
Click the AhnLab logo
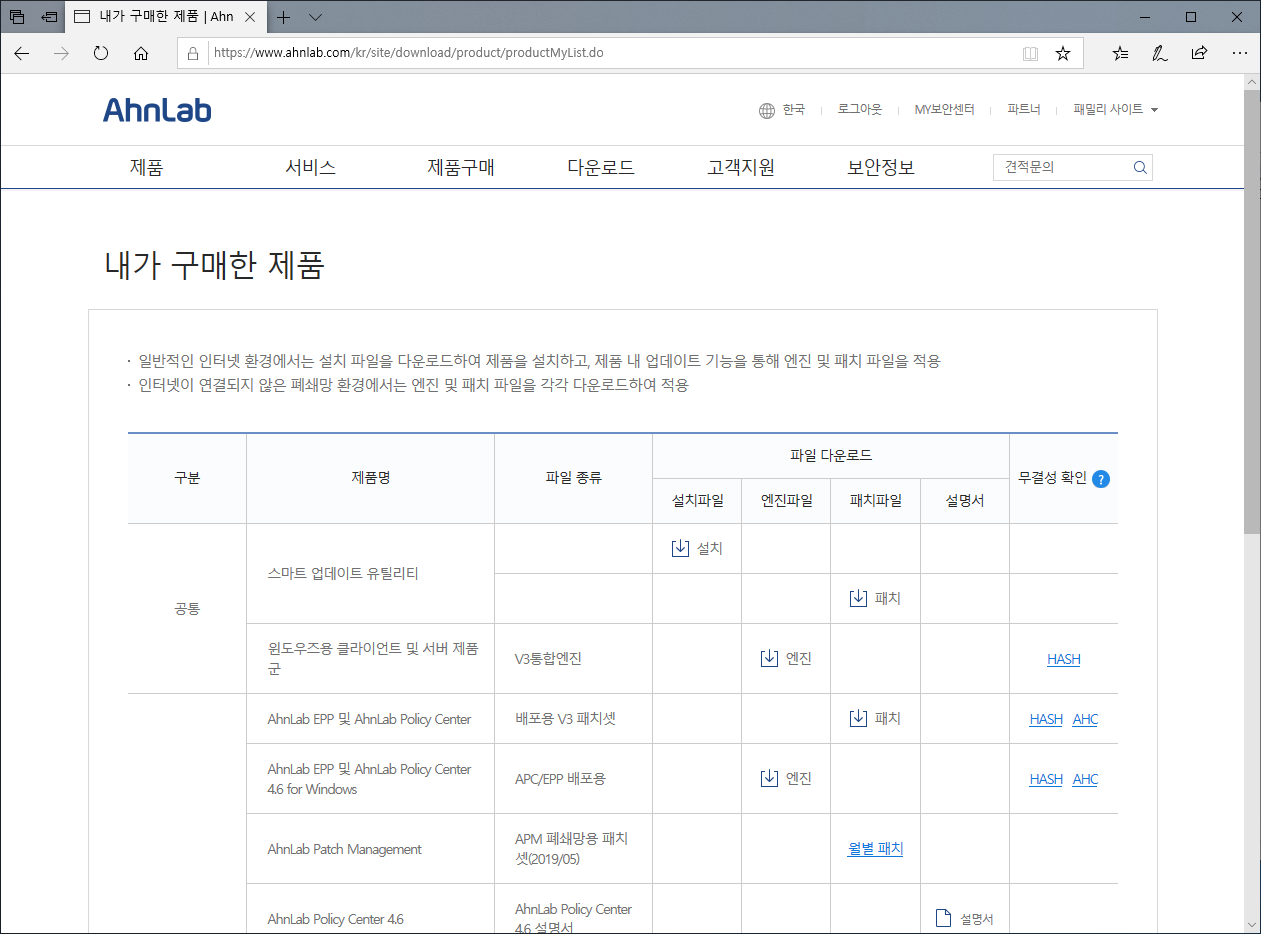(x=157, y=110)
